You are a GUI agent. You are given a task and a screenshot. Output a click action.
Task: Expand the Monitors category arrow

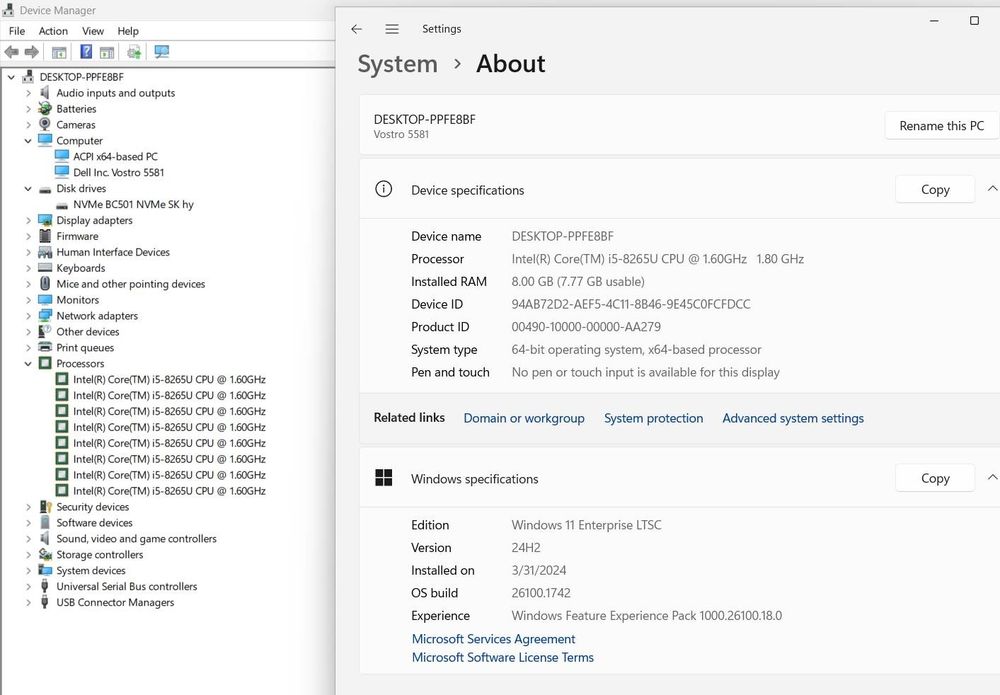coord(28,300)
